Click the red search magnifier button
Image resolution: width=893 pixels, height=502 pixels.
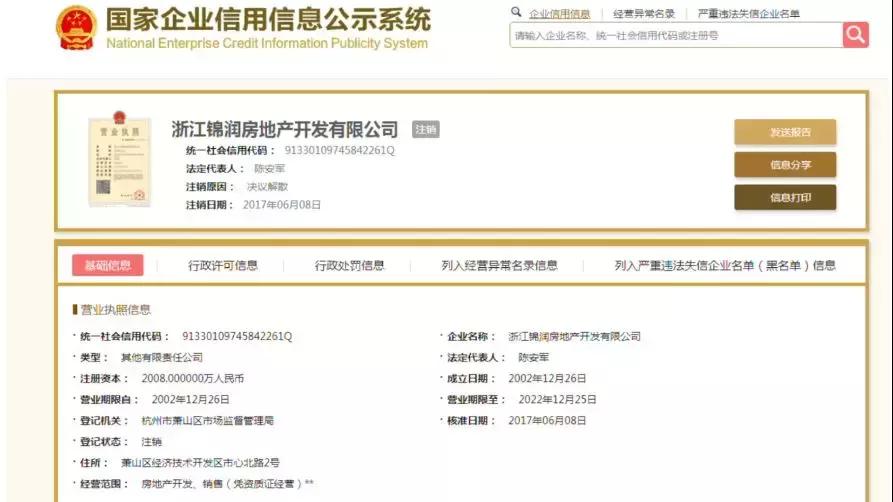pyautogui.click(x=855, y=35)
